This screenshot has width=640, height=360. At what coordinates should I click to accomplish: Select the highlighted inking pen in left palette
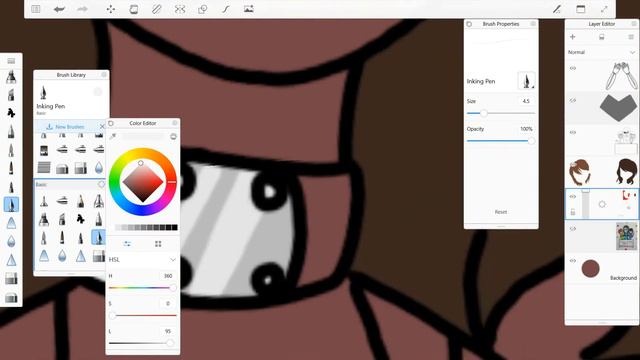click(x=11, y=204)
